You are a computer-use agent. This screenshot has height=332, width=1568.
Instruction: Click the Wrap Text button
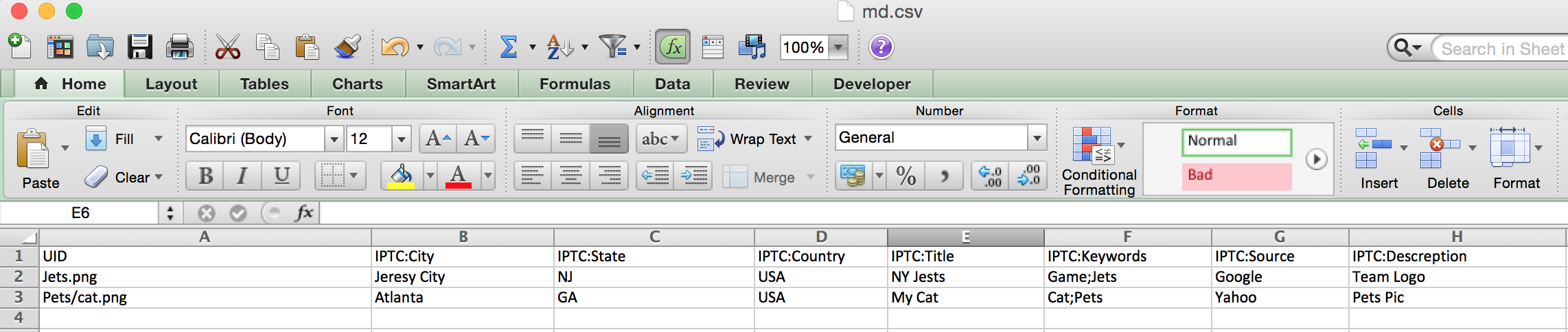(754, 139)
